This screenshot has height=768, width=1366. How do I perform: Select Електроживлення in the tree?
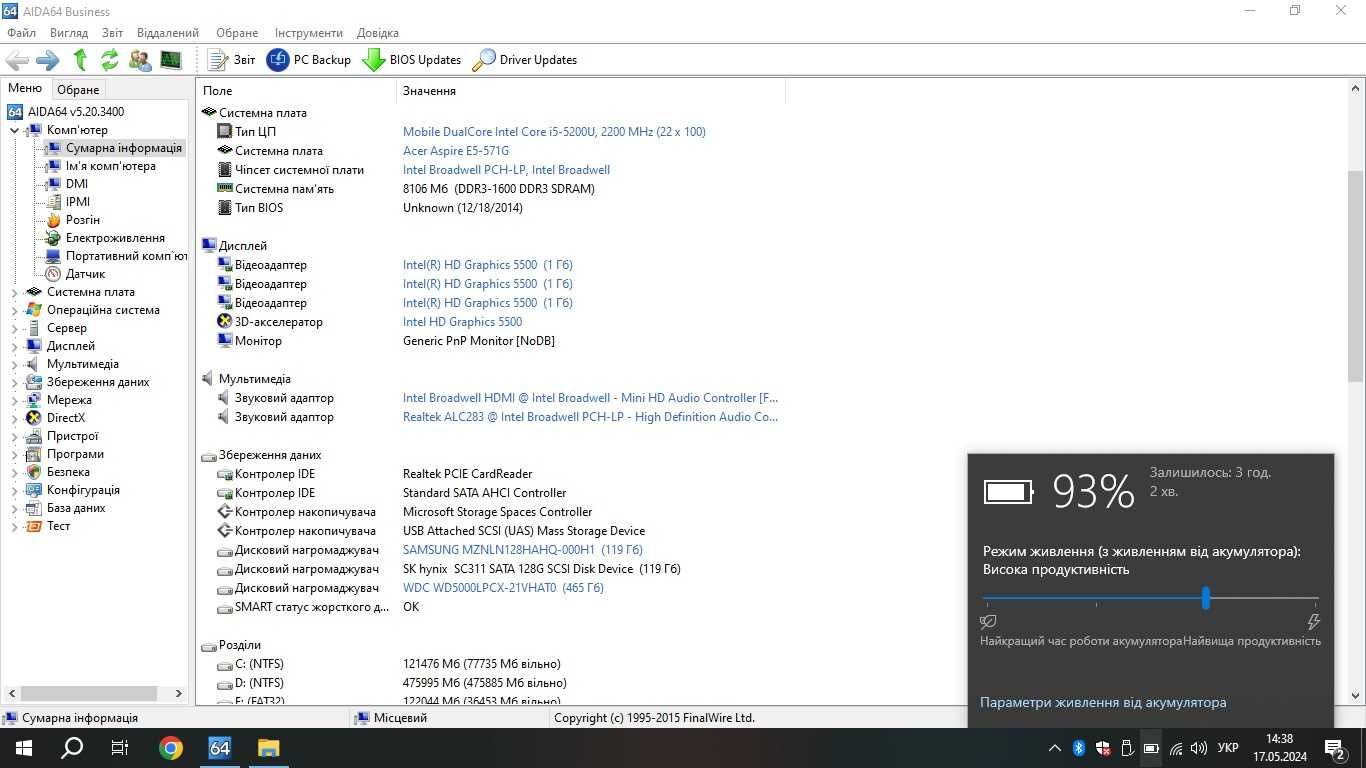click(115, 238)
